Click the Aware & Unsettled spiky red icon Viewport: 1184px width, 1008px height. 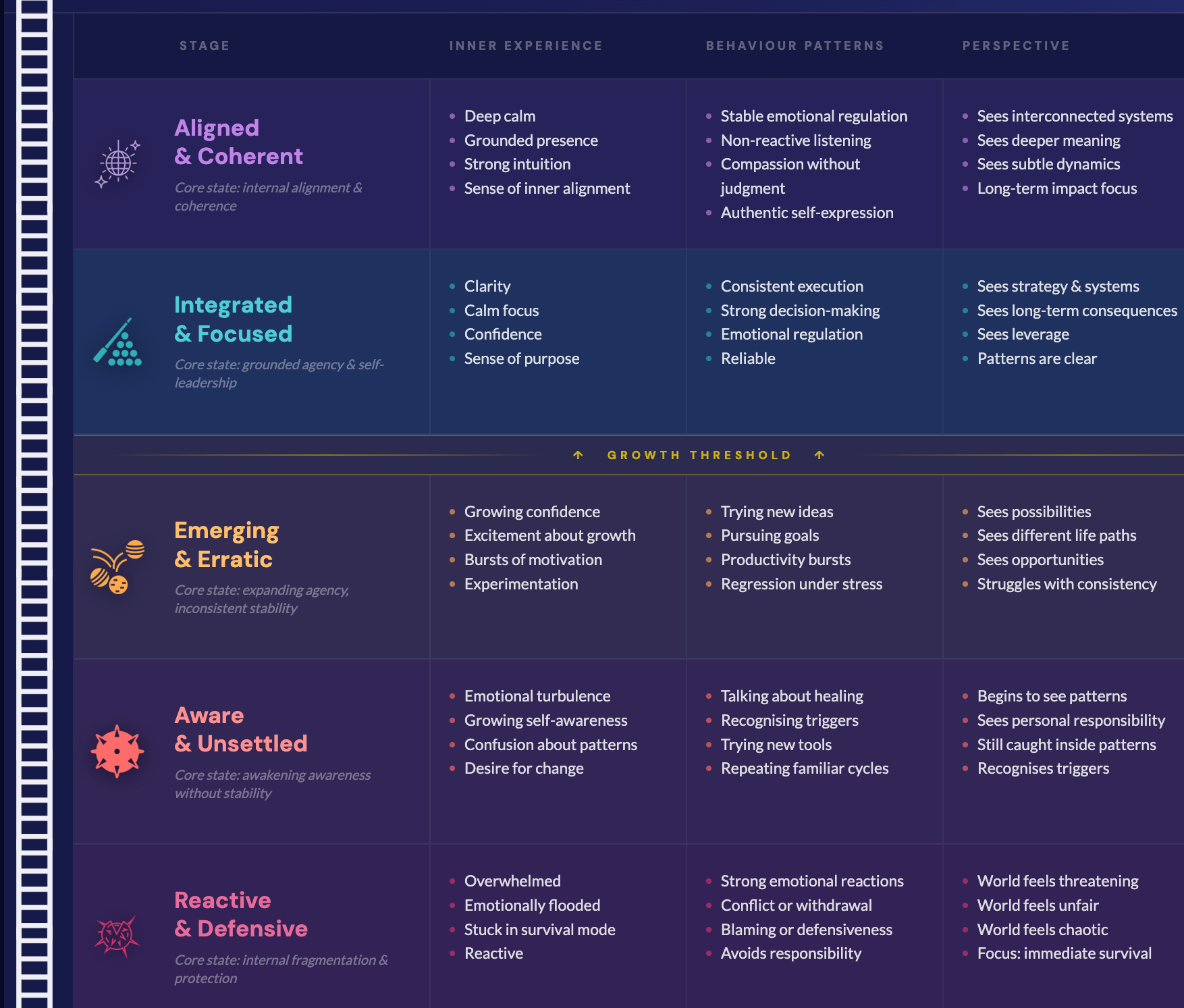(x=117, y=751)
